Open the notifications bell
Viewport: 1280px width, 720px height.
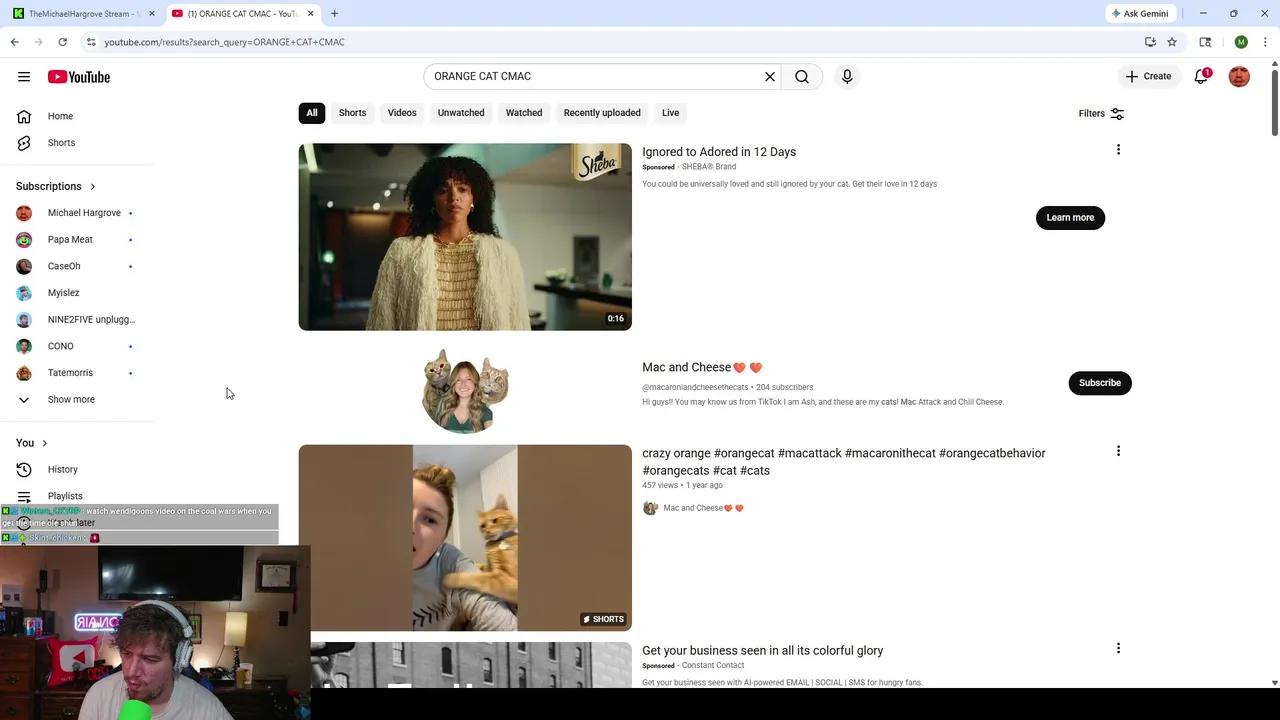pyautogui.click(x=1202, y=76)
